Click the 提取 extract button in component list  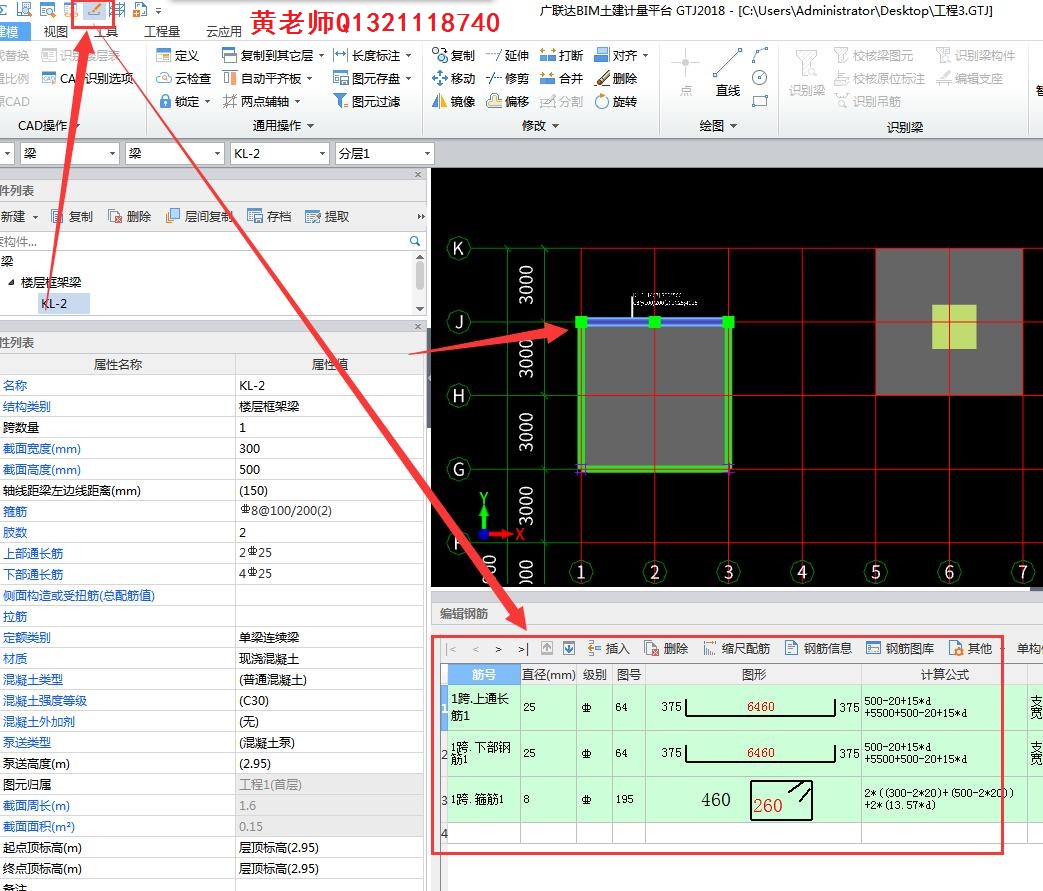point(327,216)
